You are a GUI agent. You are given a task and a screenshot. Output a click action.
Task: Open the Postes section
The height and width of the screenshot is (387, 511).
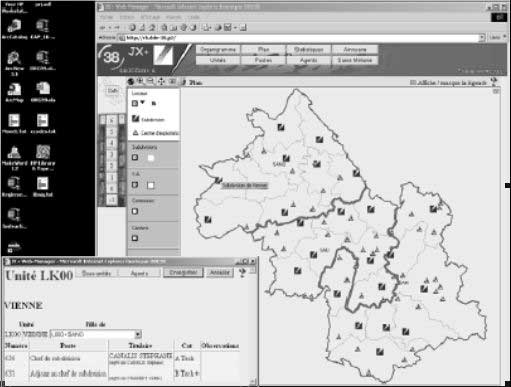coord(263,60)
